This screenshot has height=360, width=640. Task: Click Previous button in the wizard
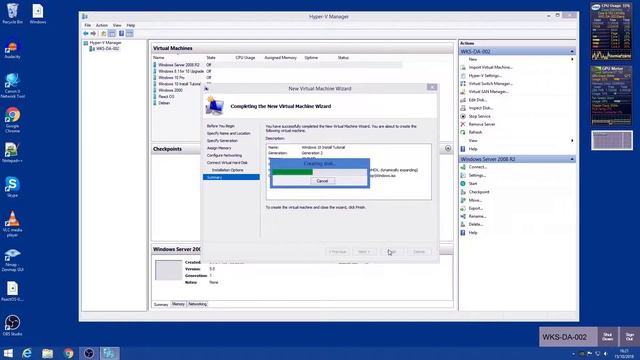click(338, 252)
